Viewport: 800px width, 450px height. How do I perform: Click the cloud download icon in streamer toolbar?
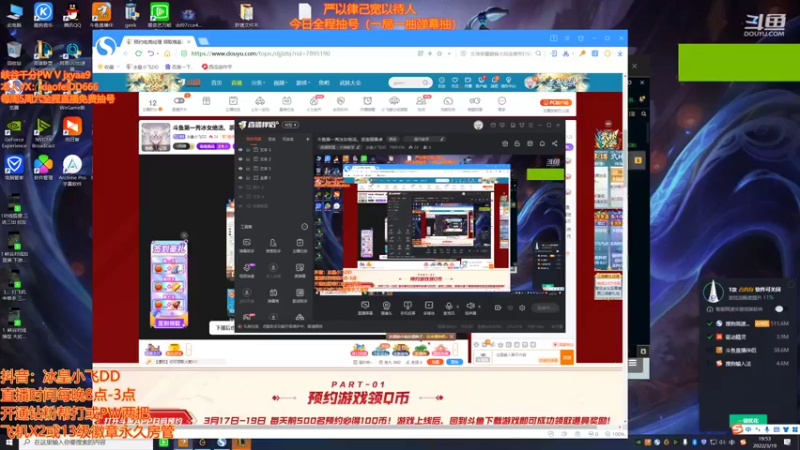[394, 101]
